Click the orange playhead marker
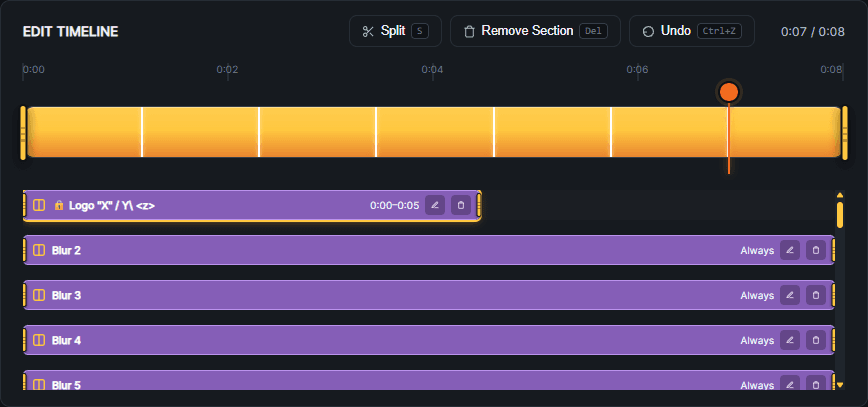 pyautogui.click(x=728, y=92)
